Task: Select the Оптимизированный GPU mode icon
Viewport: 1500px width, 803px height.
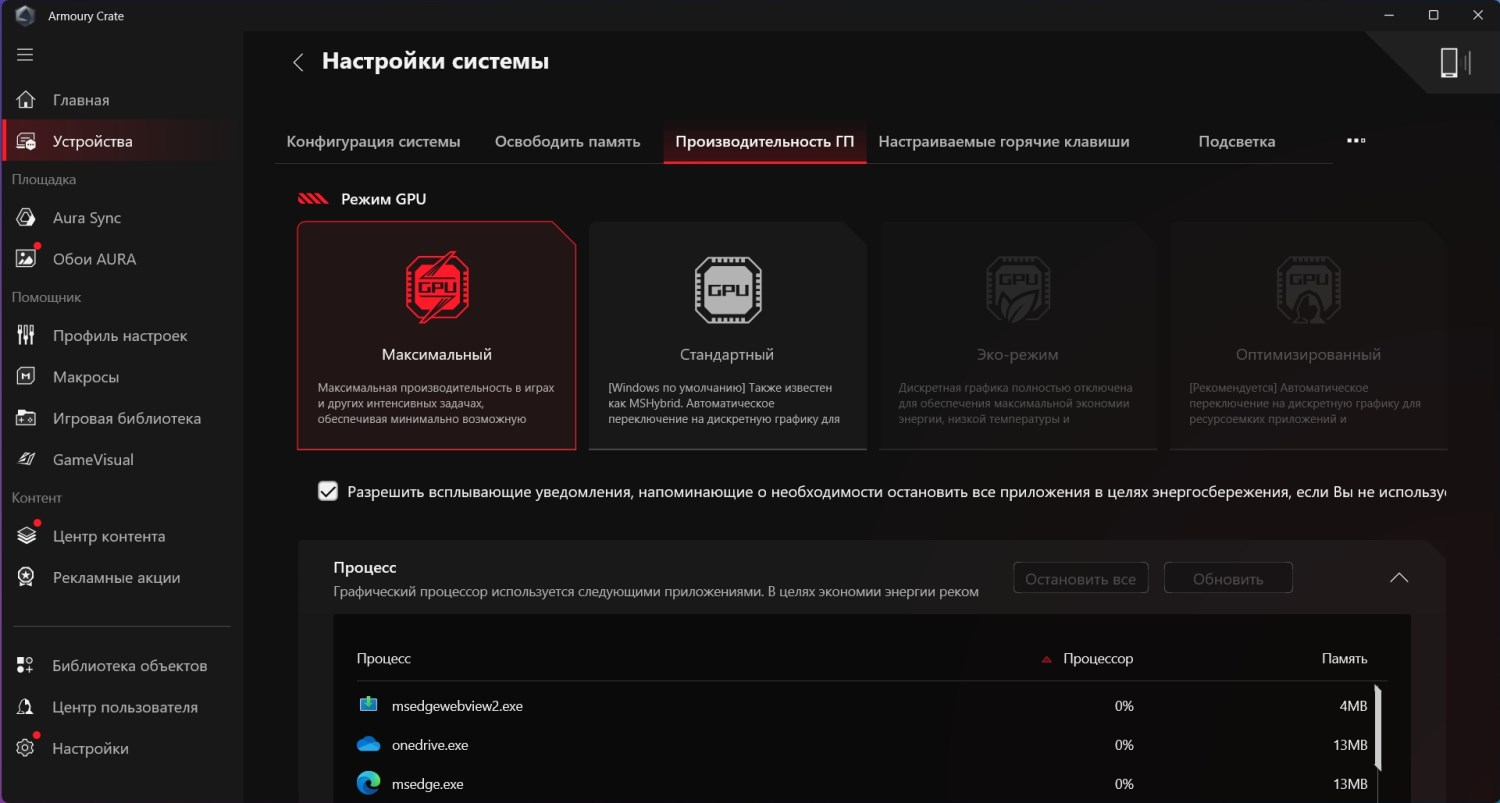Action: tap(1308, 290)
